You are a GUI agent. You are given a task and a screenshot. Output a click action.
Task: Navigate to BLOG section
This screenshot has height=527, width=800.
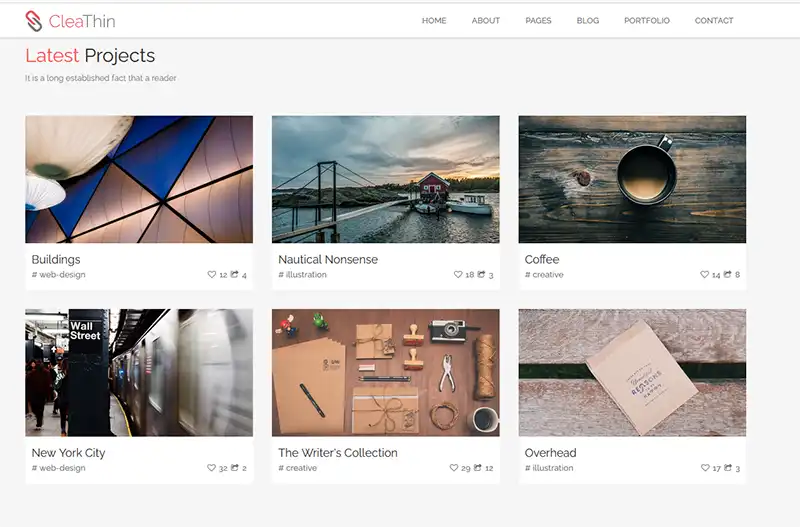(x=588, y=21)
